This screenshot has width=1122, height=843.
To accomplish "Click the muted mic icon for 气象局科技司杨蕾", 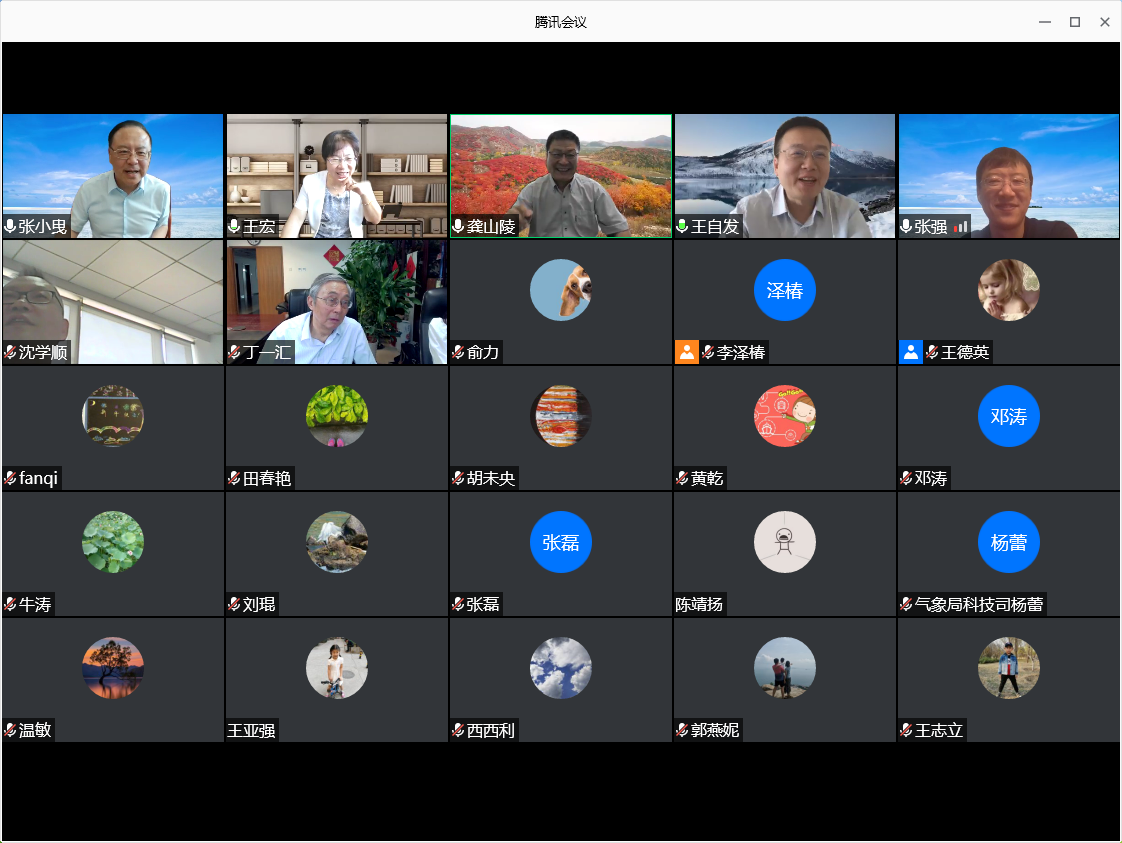I will [x=906, y=605].
